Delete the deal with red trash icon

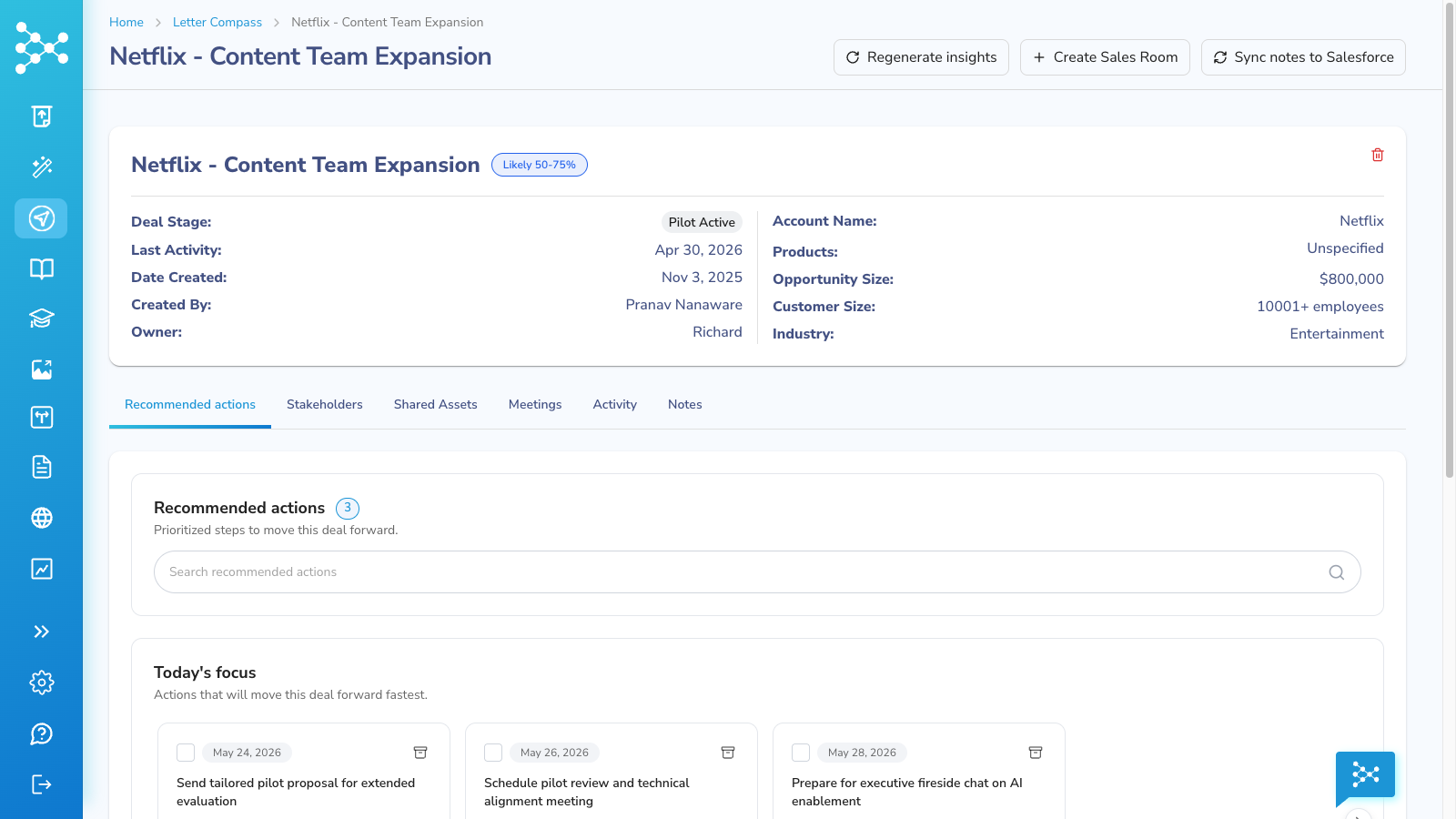[1378, 156]
